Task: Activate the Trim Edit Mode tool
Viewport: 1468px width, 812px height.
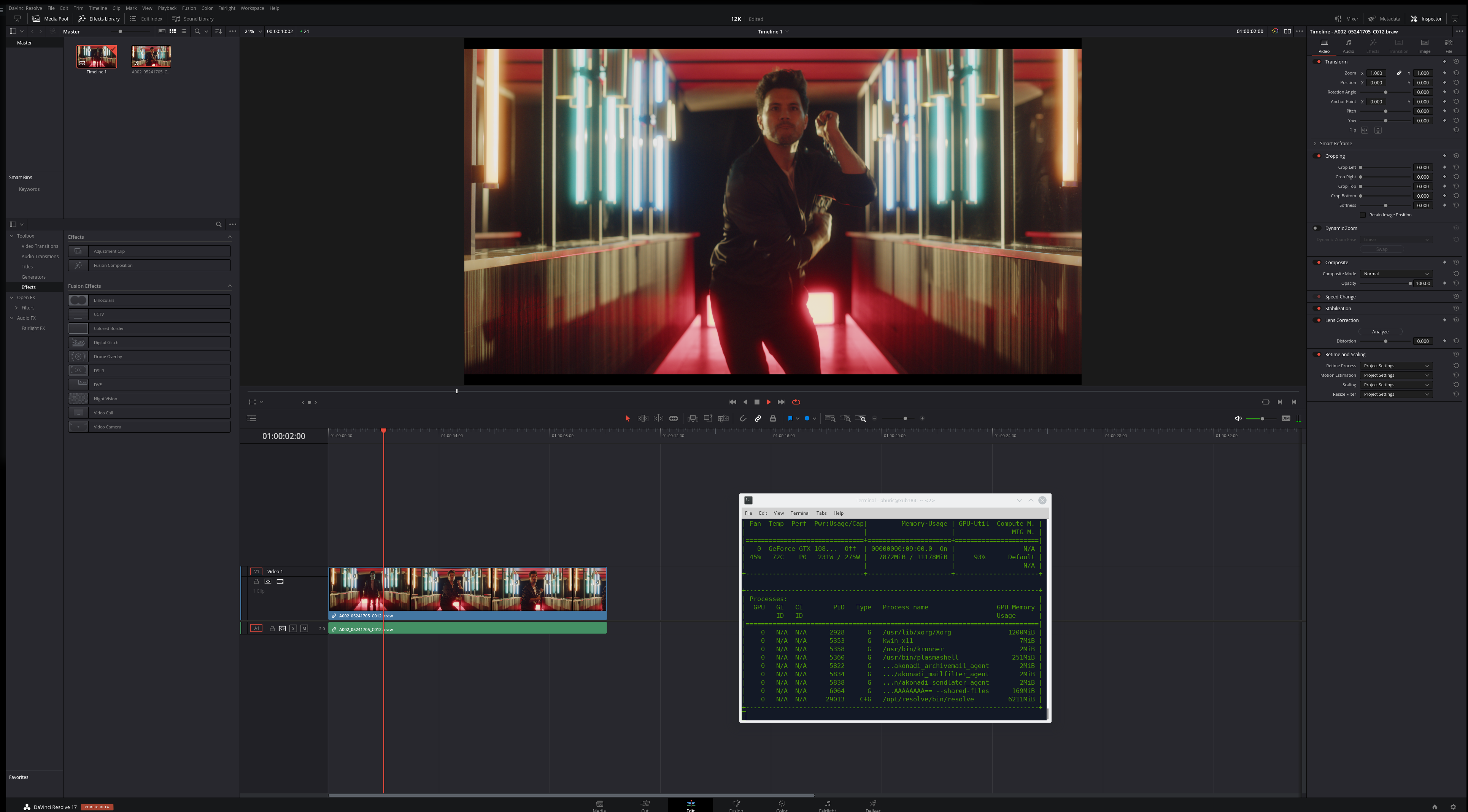Action: click(643, 418)
